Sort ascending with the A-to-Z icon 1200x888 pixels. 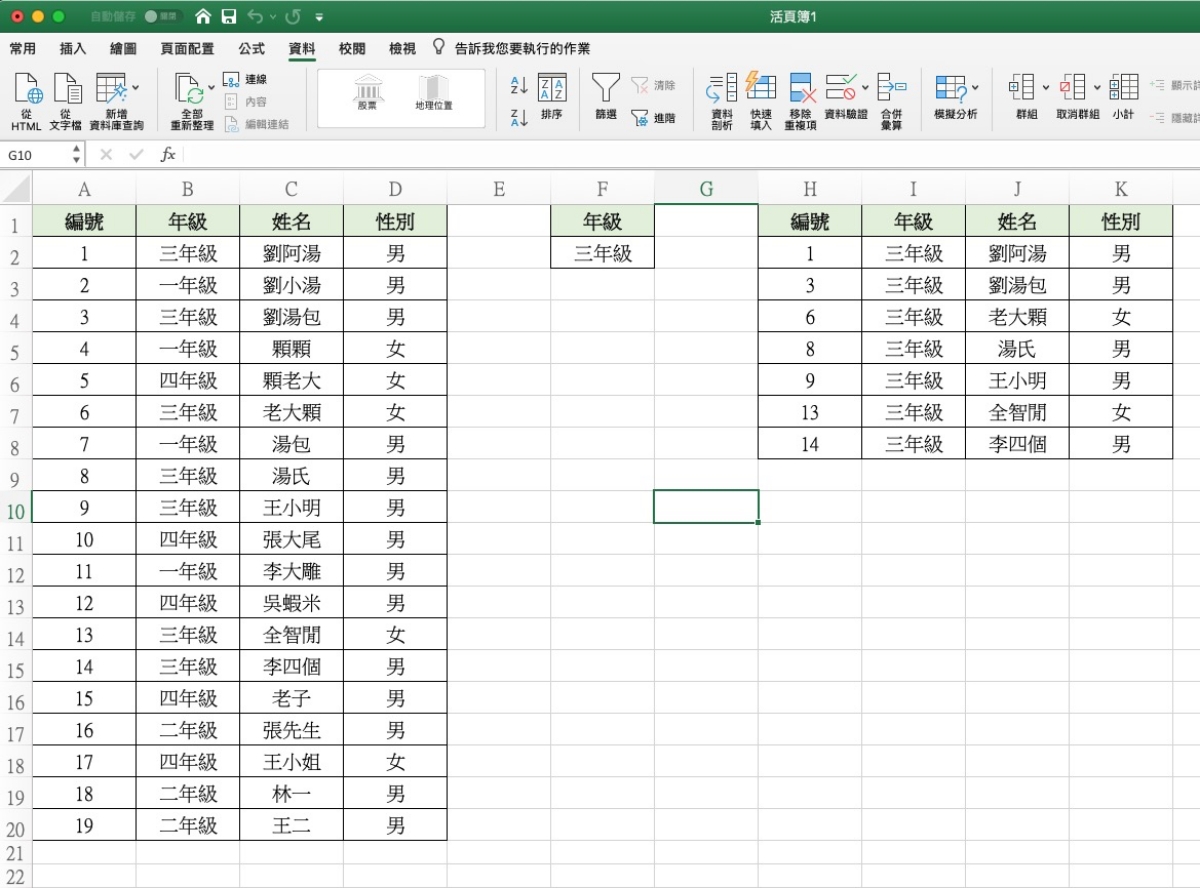pos(519,86)
